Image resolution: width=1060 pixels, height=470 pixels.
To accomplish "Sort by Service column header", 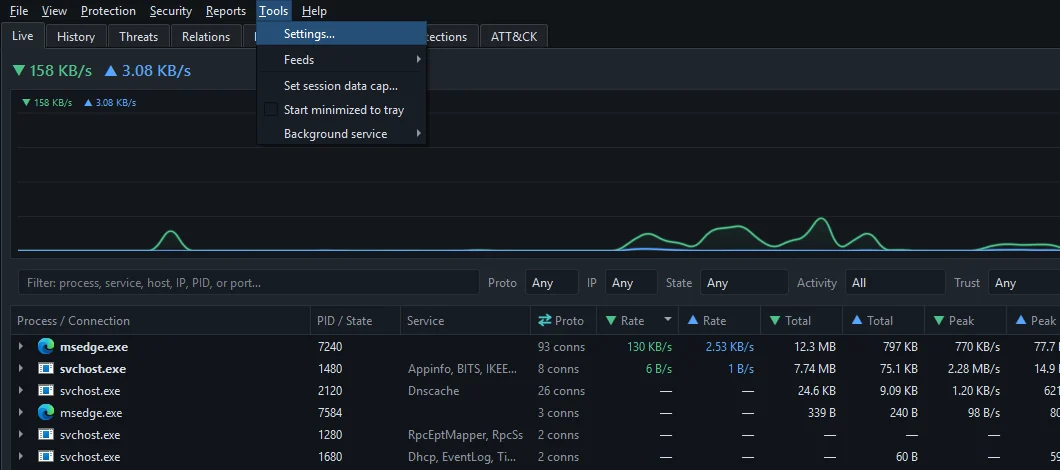I will (466, 321).
